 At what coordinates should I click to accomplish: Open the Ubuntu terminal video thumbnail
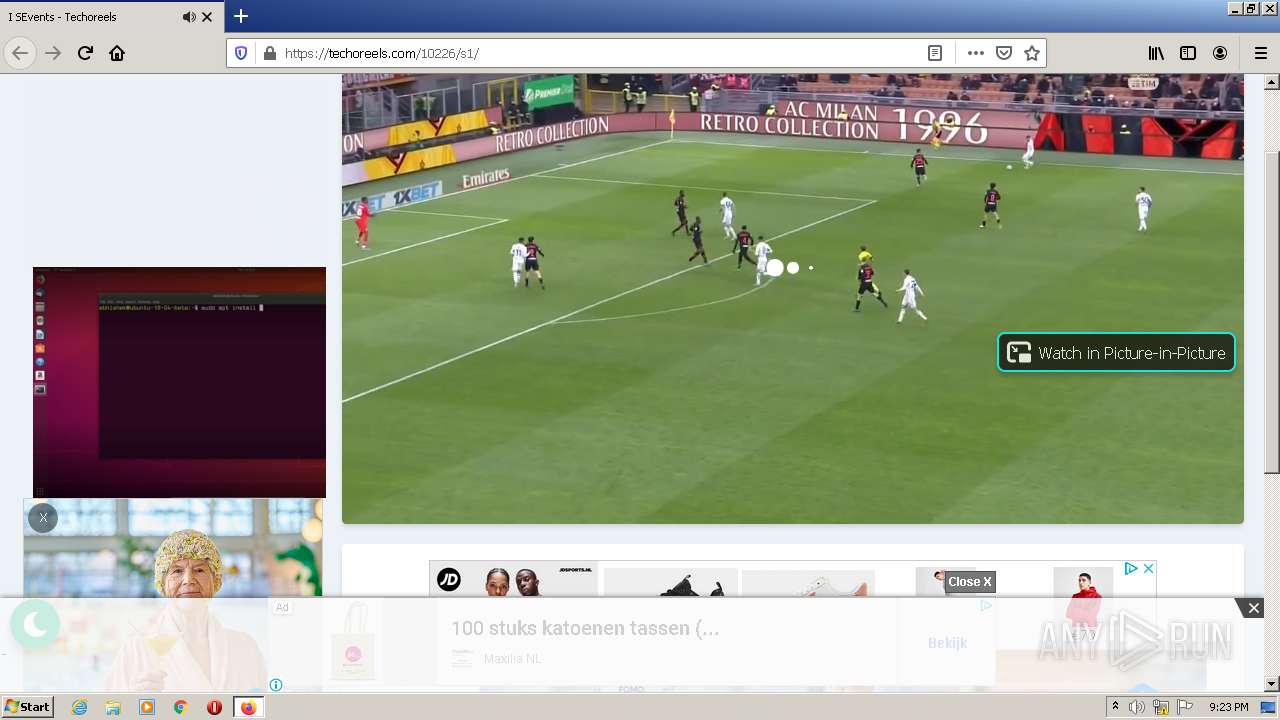(x=179, y=382)
